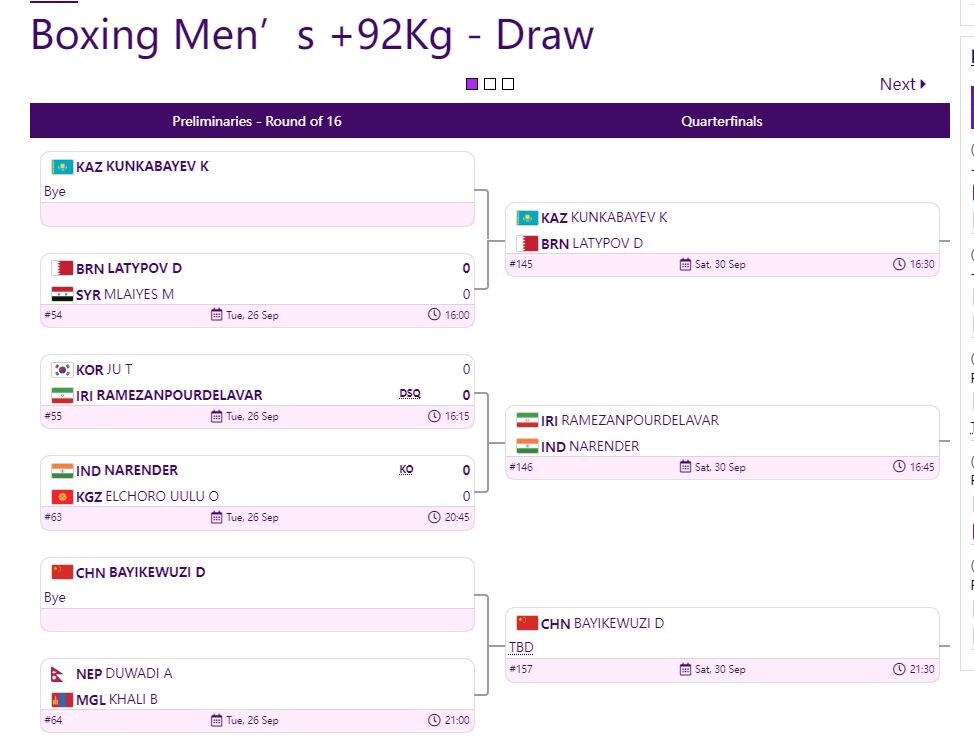The height and width of the screenshot is (747, 974).
Task: Go to Next bracket page
Action: (903, 84)
